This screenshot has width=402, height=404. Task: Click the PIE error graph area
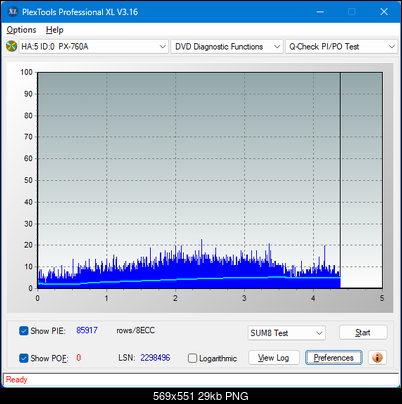tap(210, 180)
